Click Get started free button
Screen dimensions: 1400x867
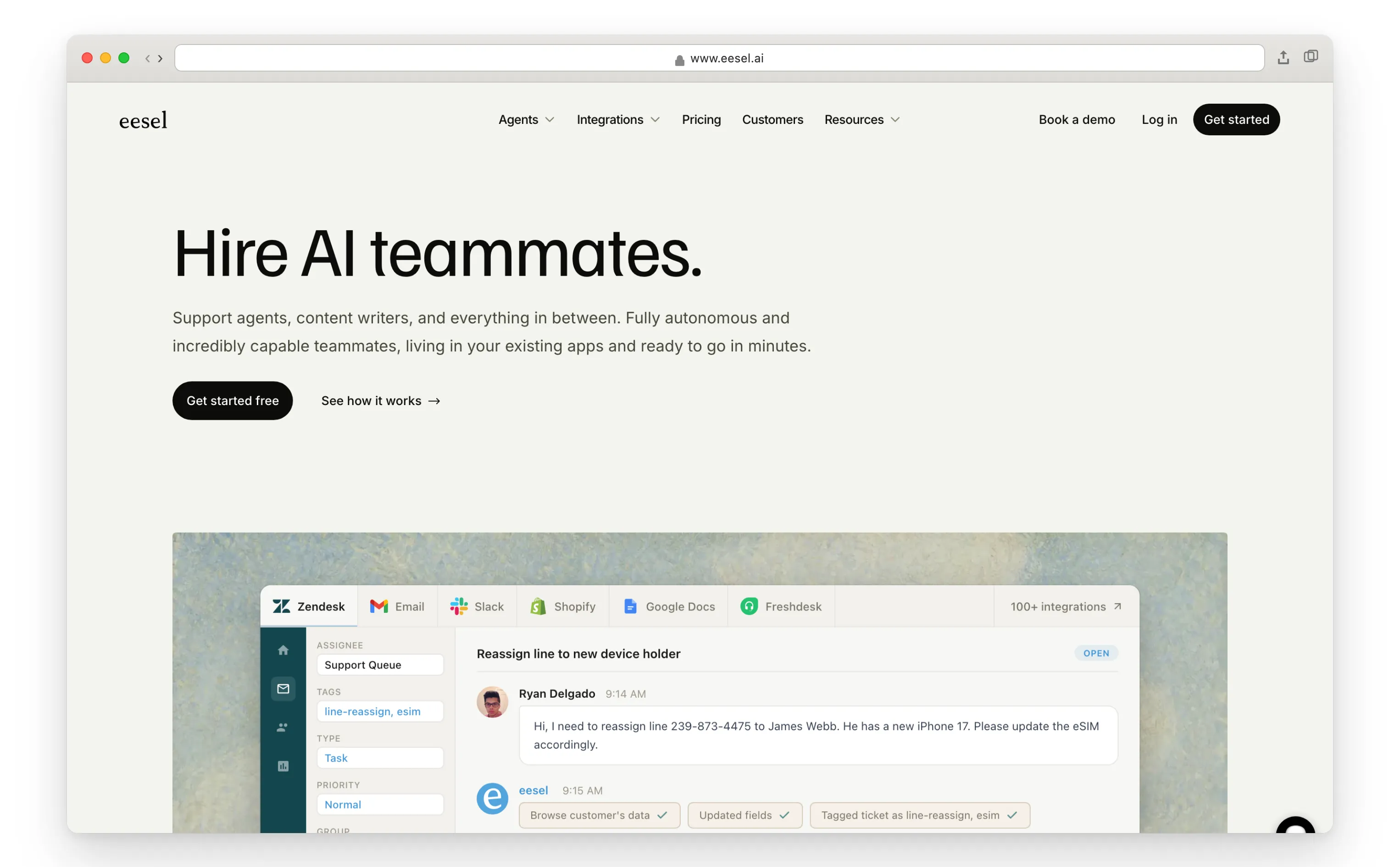(x=232, y=400)
